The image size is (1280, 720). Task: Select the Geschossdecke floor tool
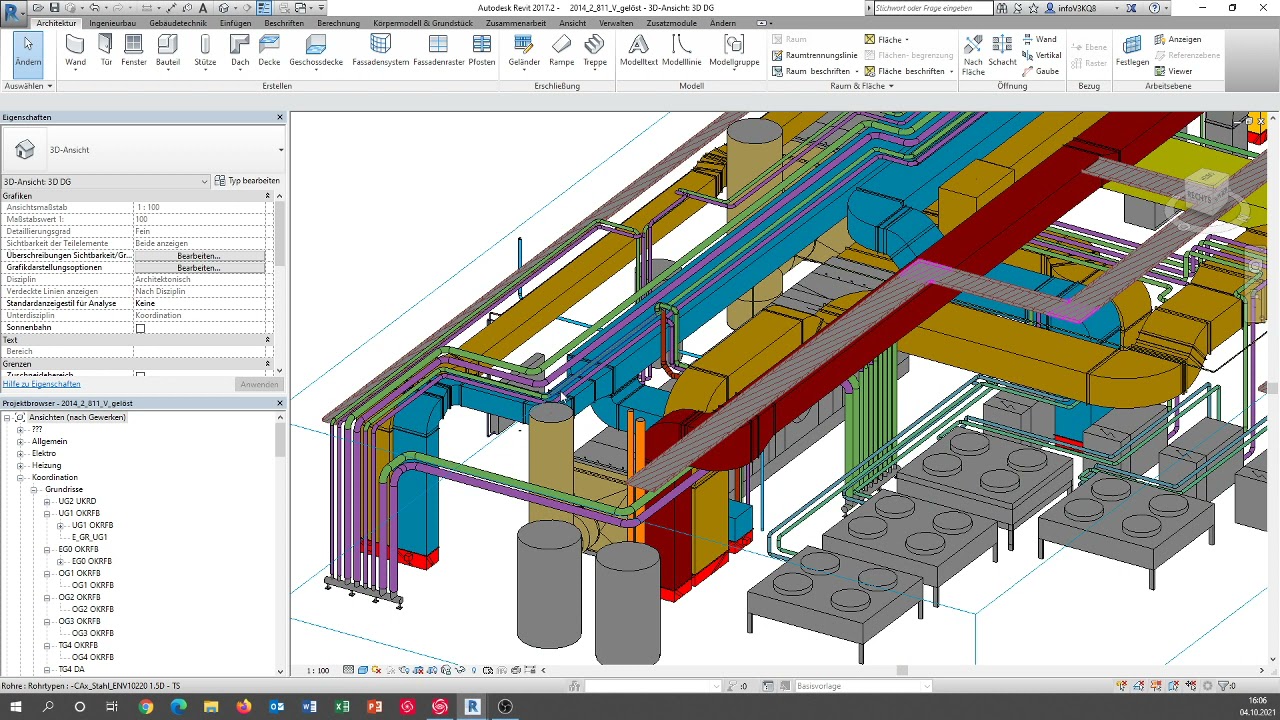pyautogui.click(x=316, y=50)
